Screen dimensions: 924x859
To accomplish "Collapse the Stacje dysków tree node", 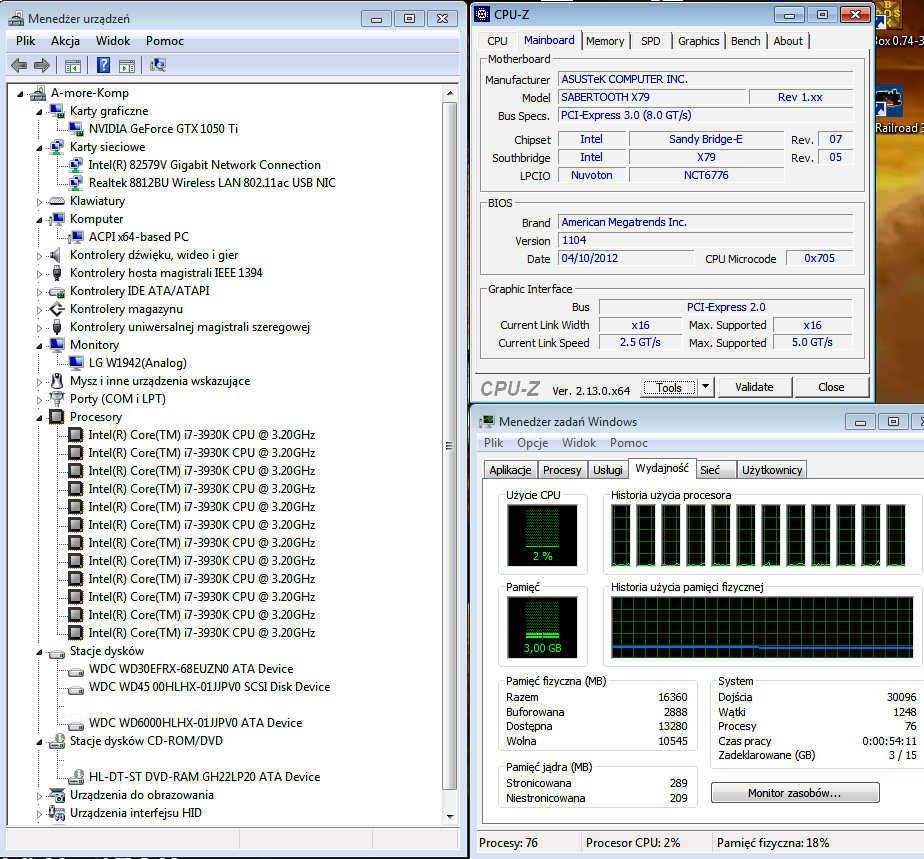I will coord(39,652).
